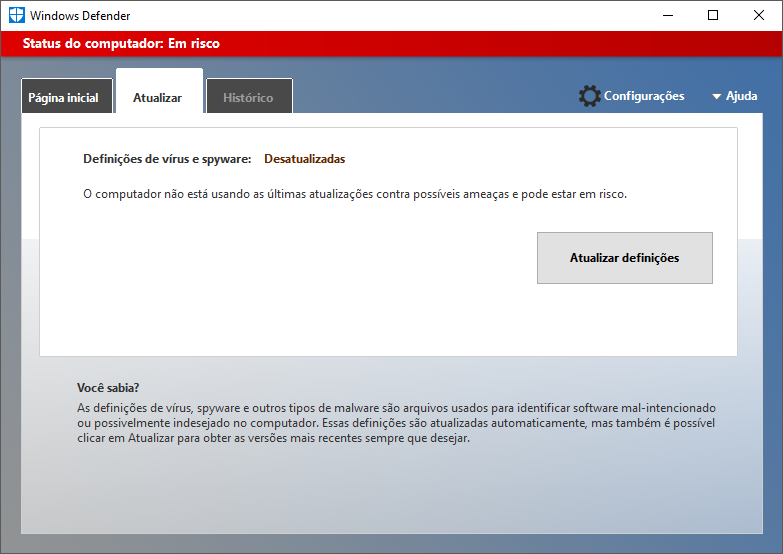Viewport: 783px width, 554px height.
Task: Click the Configurações label
Action: tap(644, 96)
